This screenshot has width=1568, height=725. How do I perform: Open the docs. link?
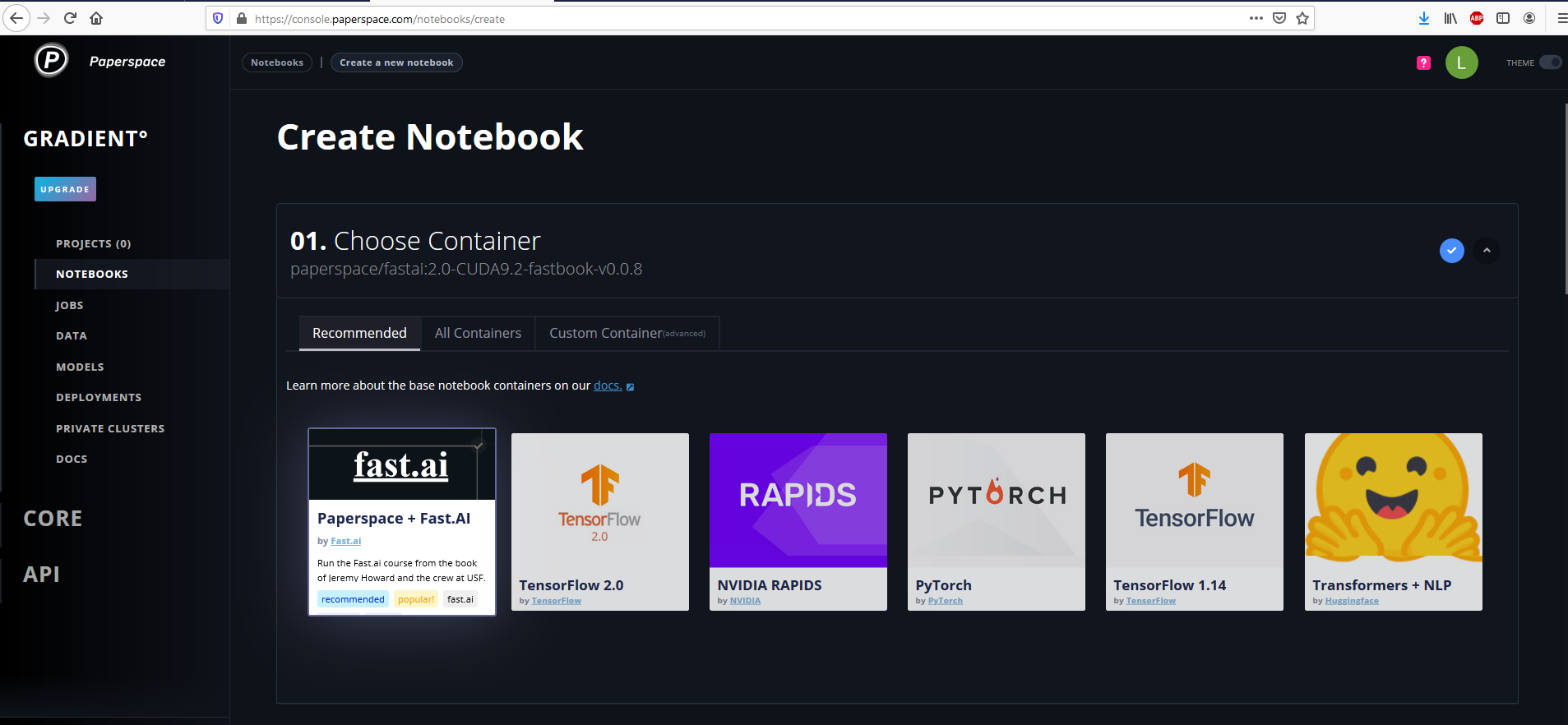coord(608,386)
